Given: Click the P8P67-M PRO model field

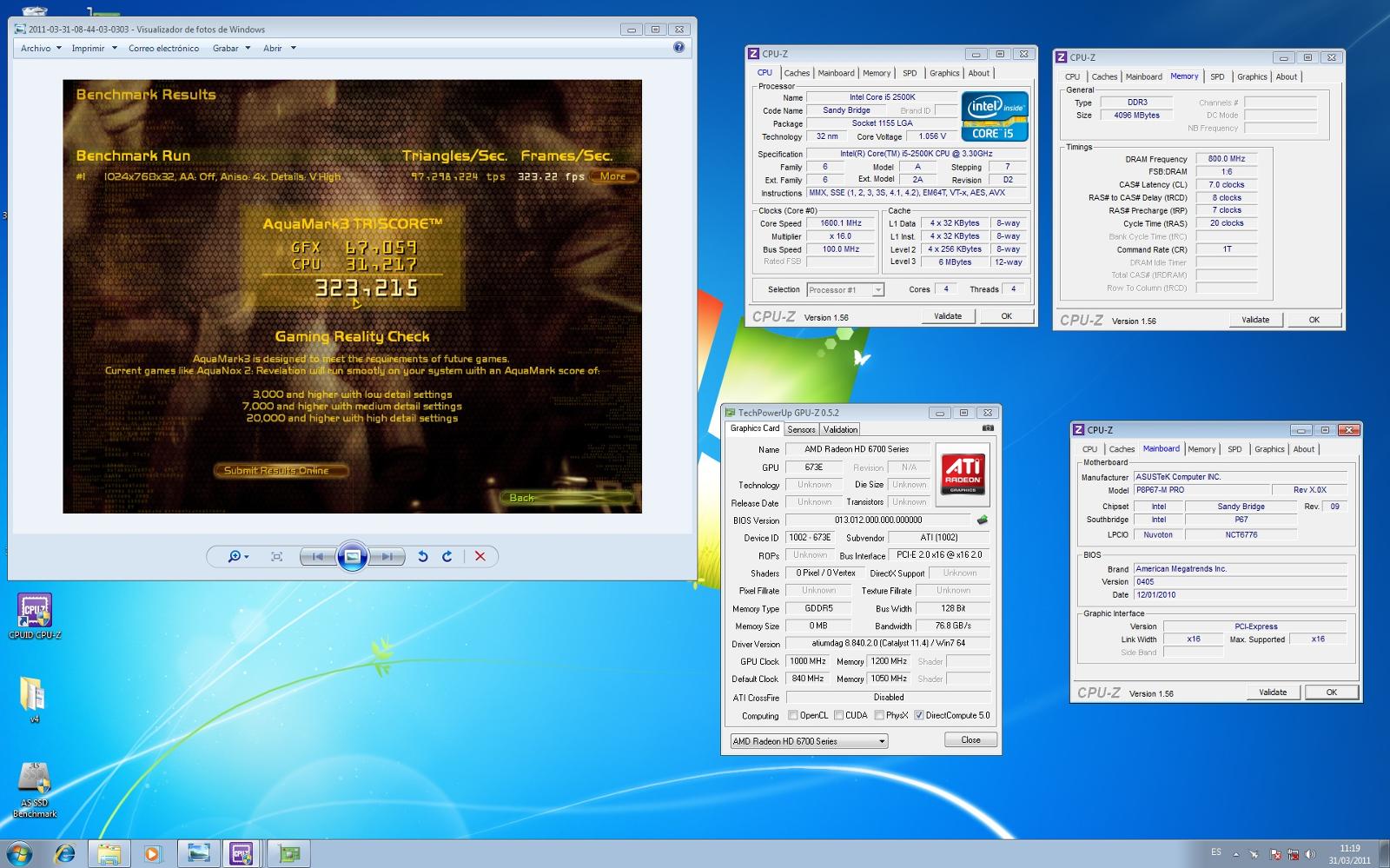Looking at the screenshot, I should point(1201,490).
